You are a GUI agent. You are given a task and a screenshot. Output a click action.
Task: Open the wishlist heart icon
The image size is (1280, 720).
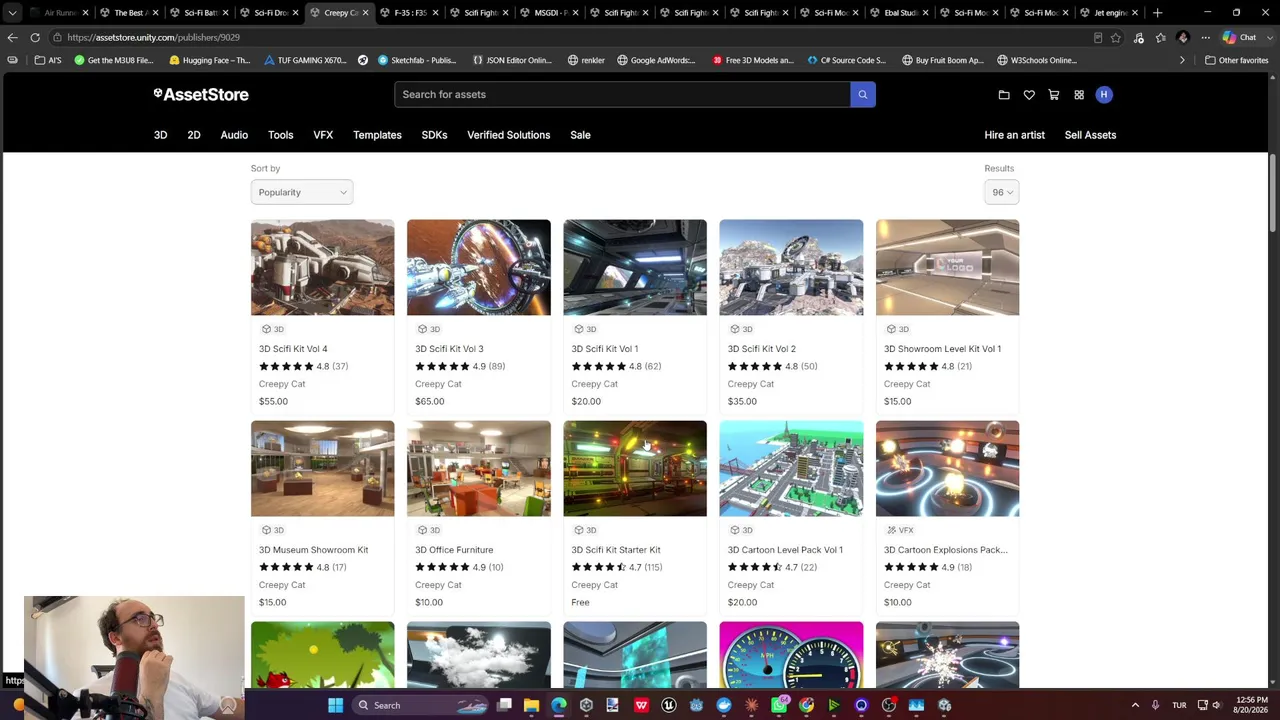point(1029,95)
